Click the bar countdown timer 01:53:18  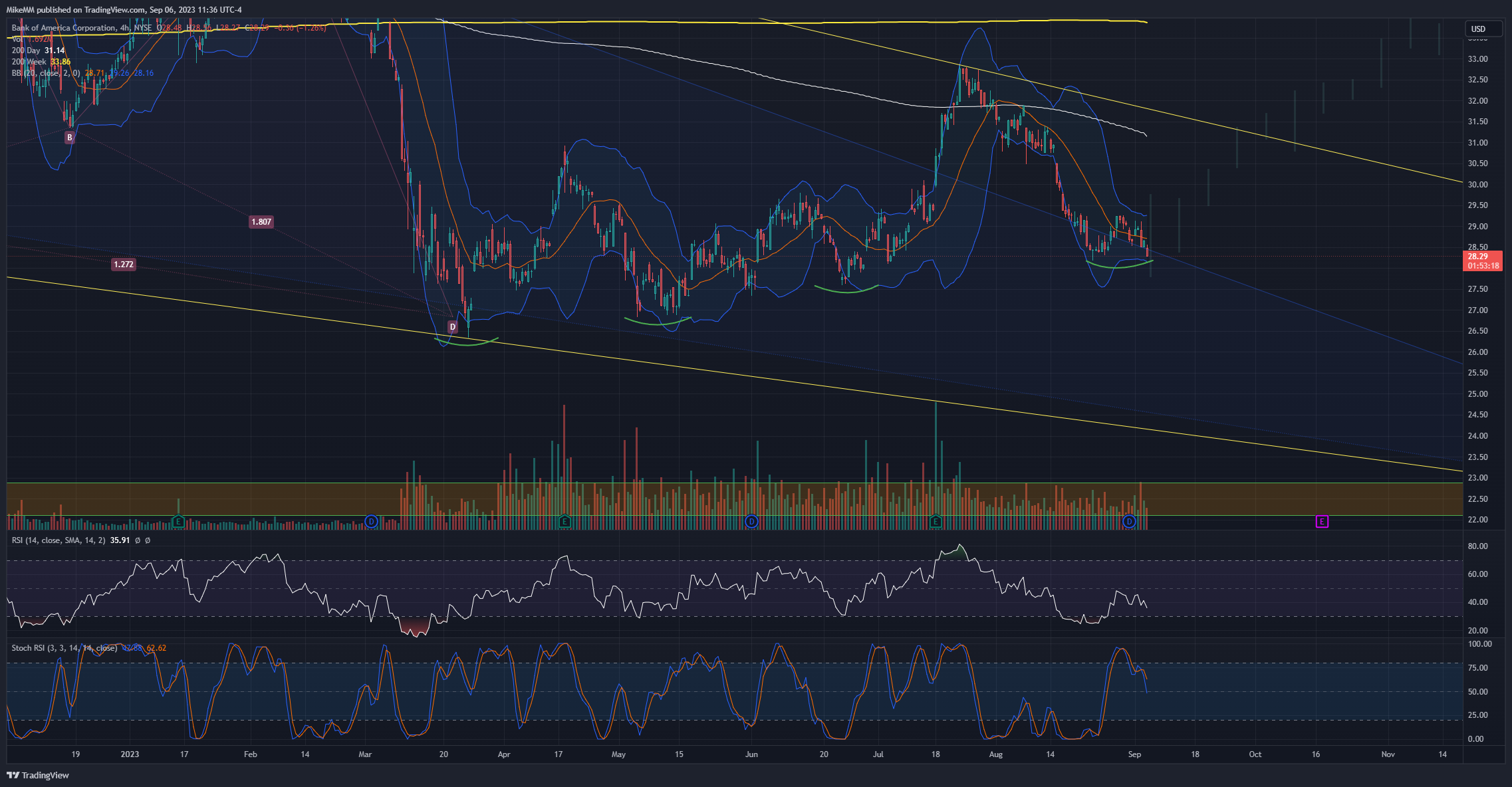click(1483, 266)
